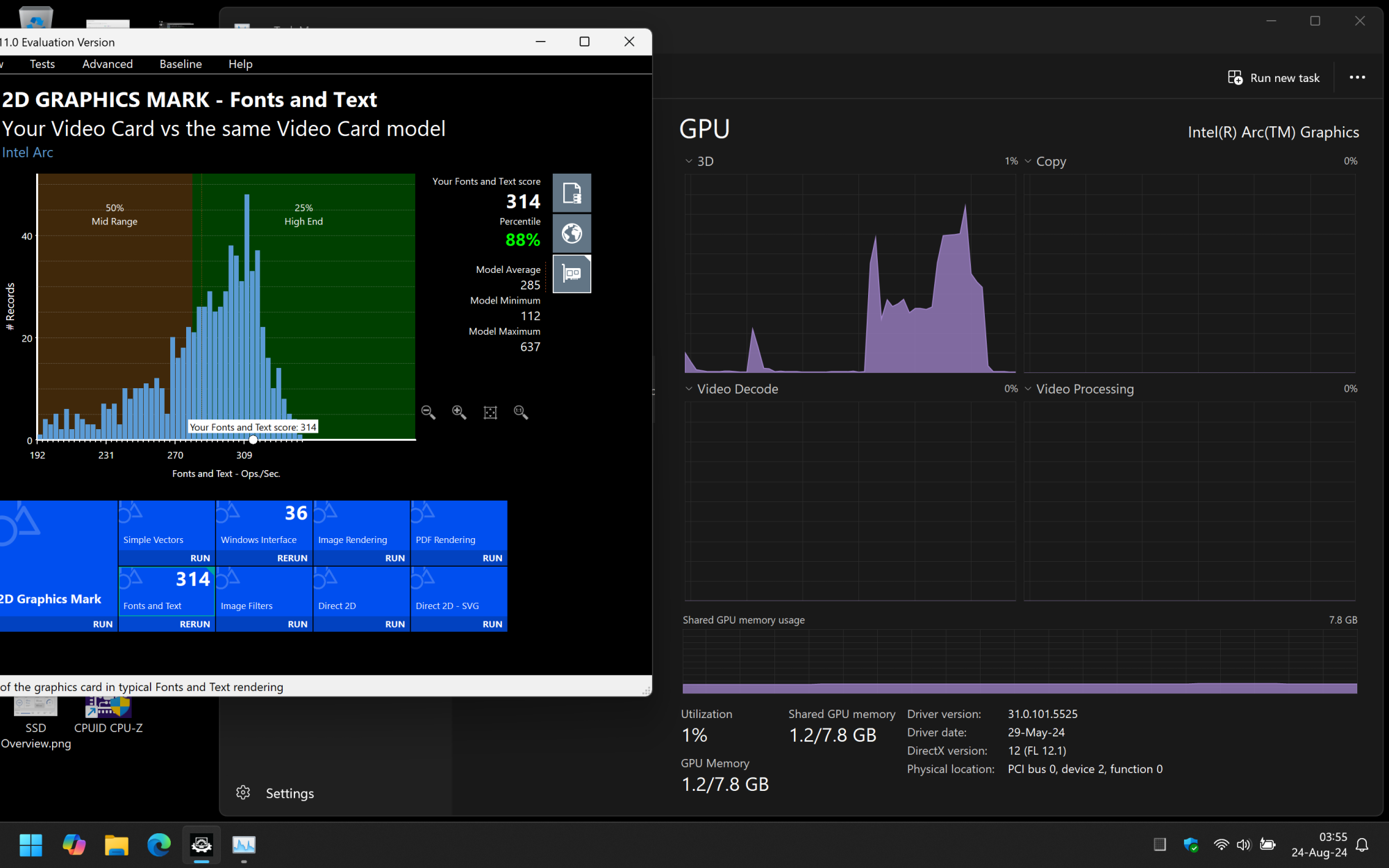Run the PDF Rendering test
Screen dimensions: 1389x868
pyautogui.click(x=492, y=558)
